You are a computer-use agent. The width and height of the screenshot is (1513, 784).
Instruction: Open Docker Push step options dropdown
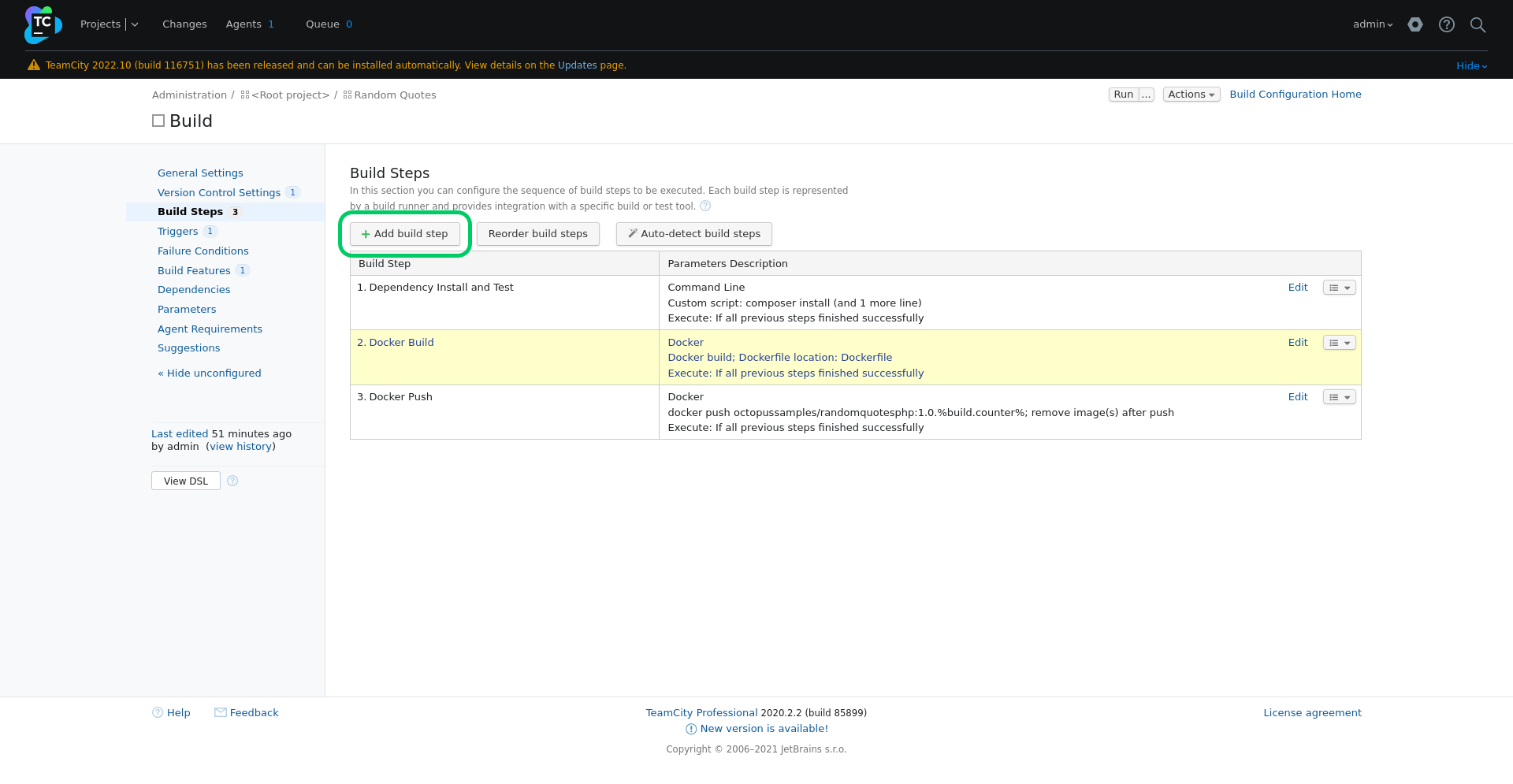(1339, 397)
